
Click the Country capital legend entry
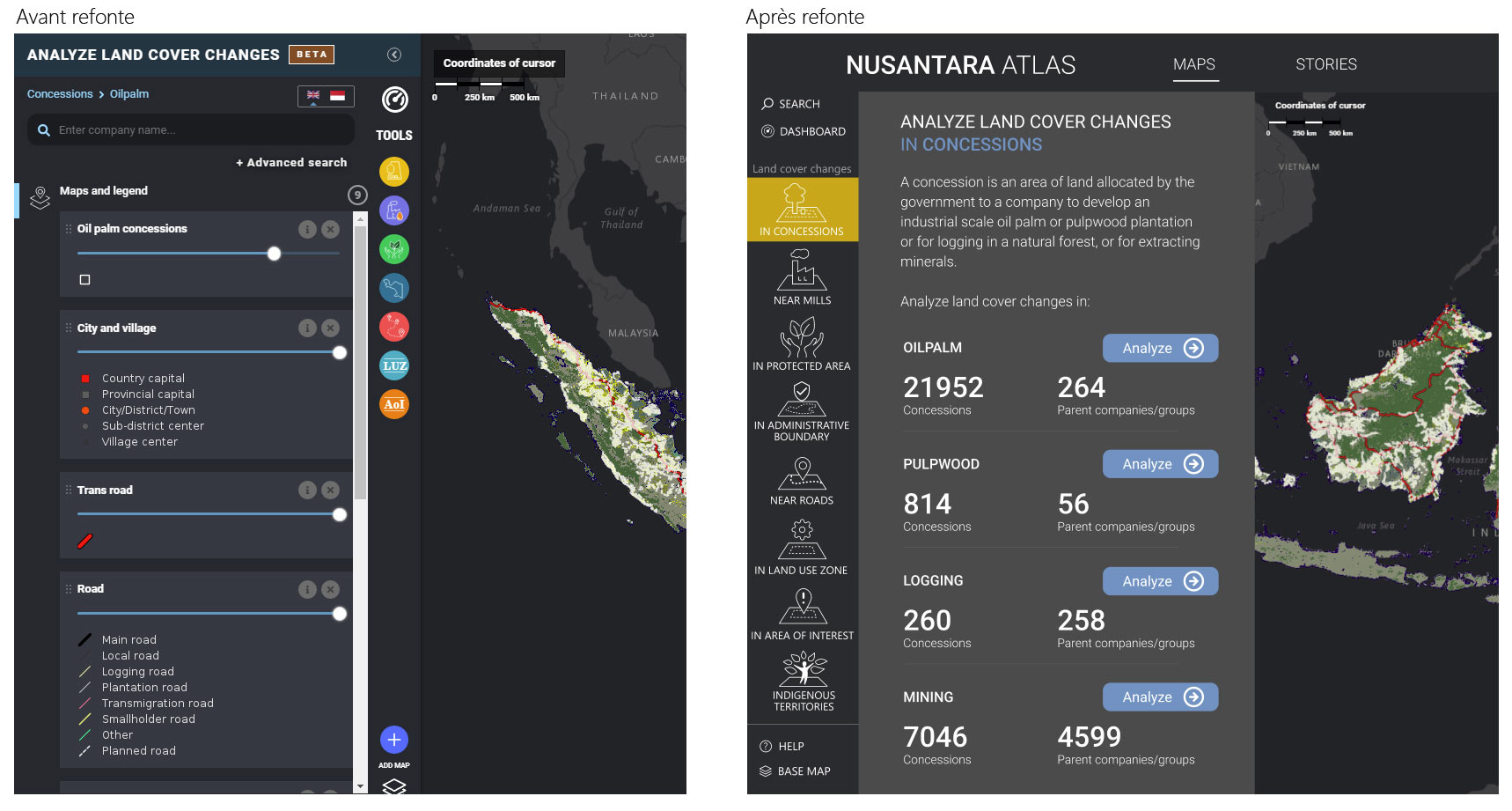click(134, 379)
